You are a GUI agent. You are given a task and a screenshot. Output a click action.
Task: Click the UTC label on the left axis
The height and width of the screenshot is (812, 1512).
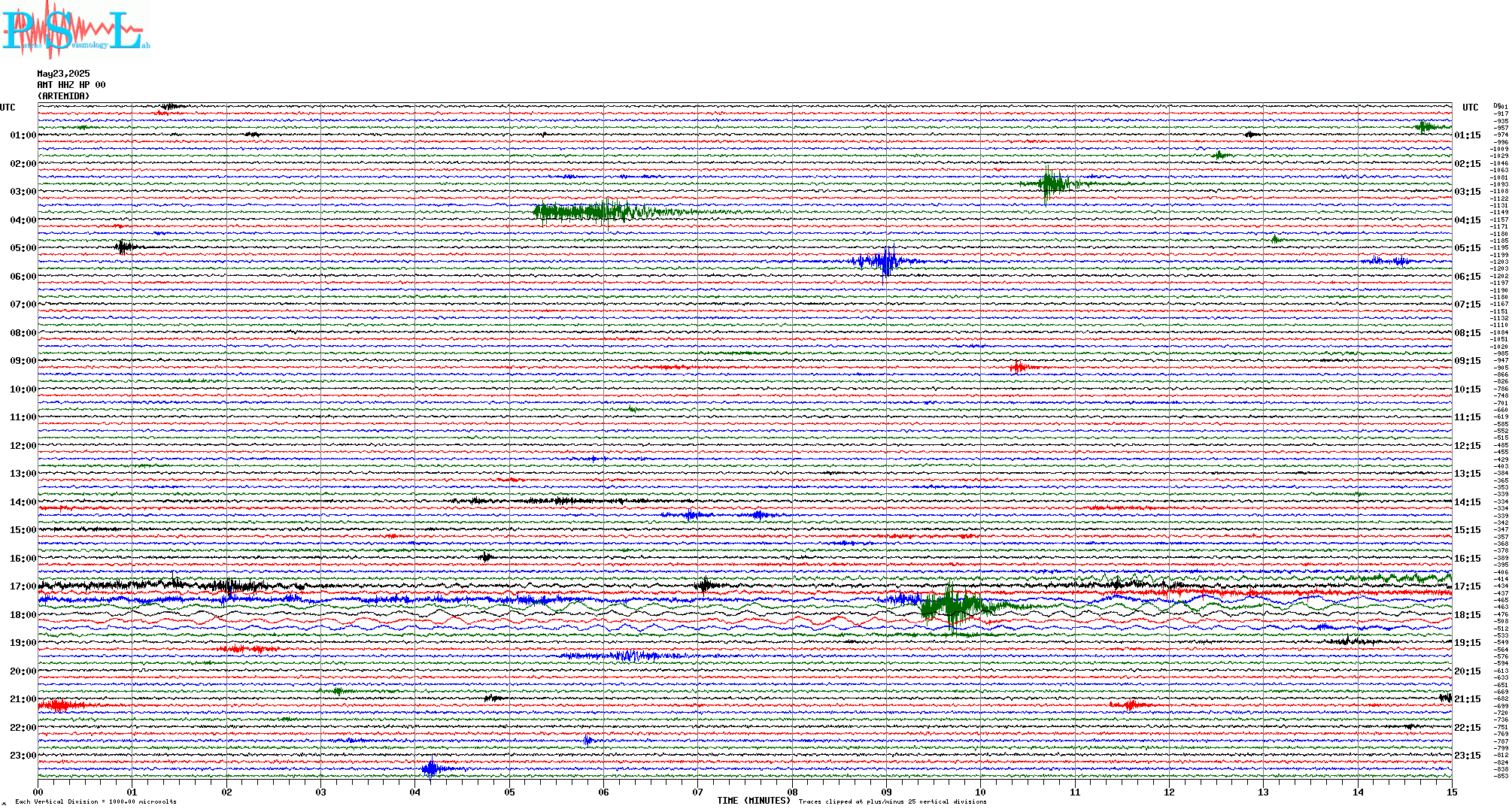(8, 108)
